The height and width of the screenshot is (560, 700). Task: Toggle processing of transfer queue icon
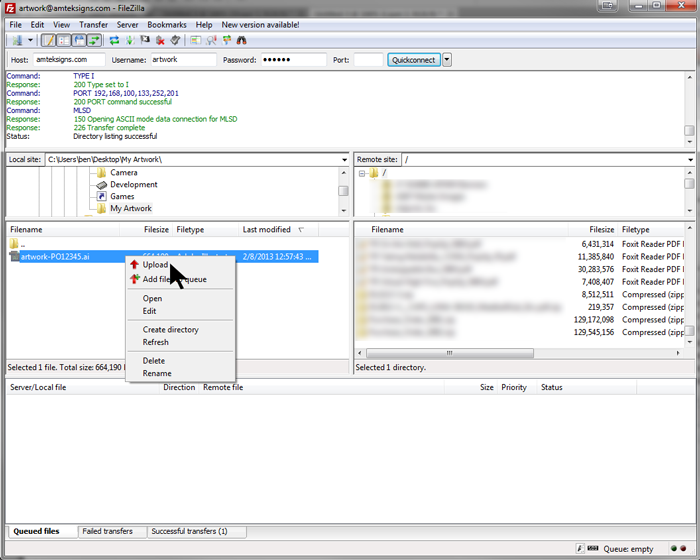coord(130,41)
